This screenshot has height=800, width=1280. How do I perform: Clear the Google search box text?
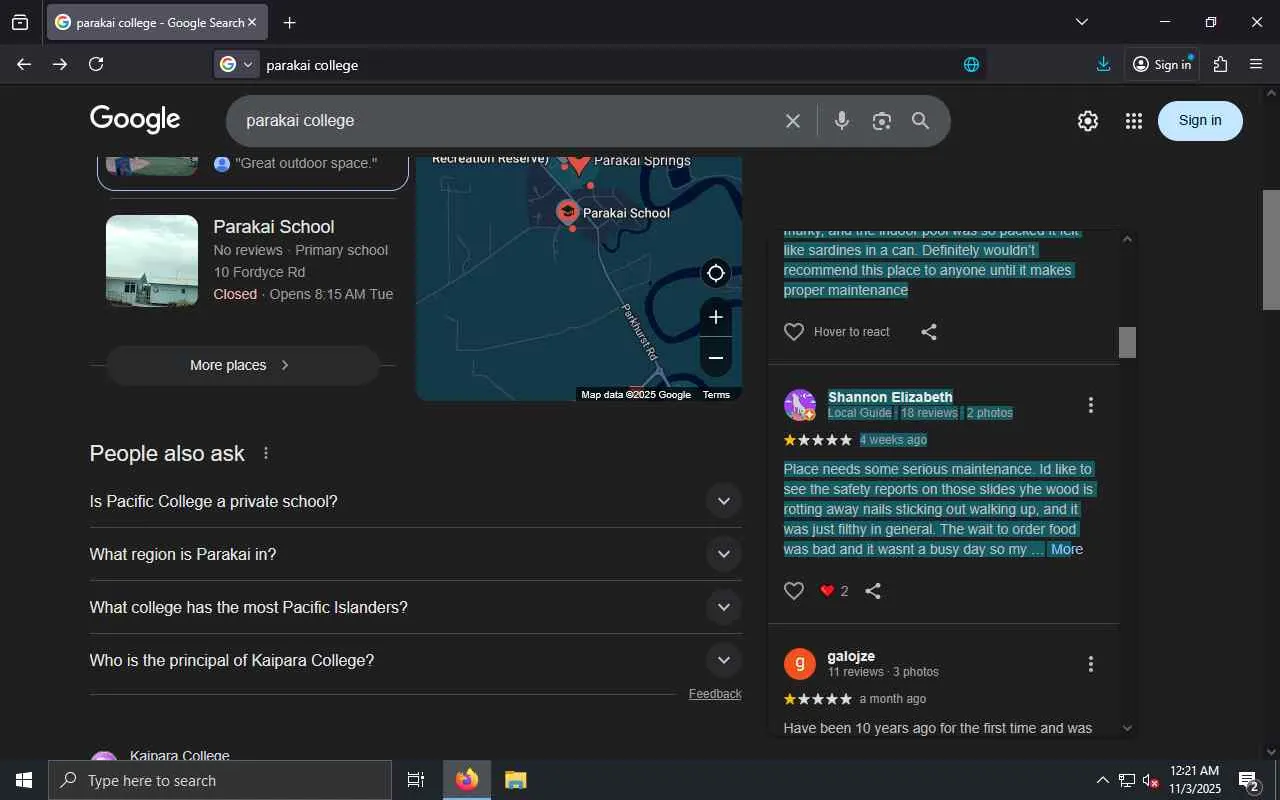793,121
